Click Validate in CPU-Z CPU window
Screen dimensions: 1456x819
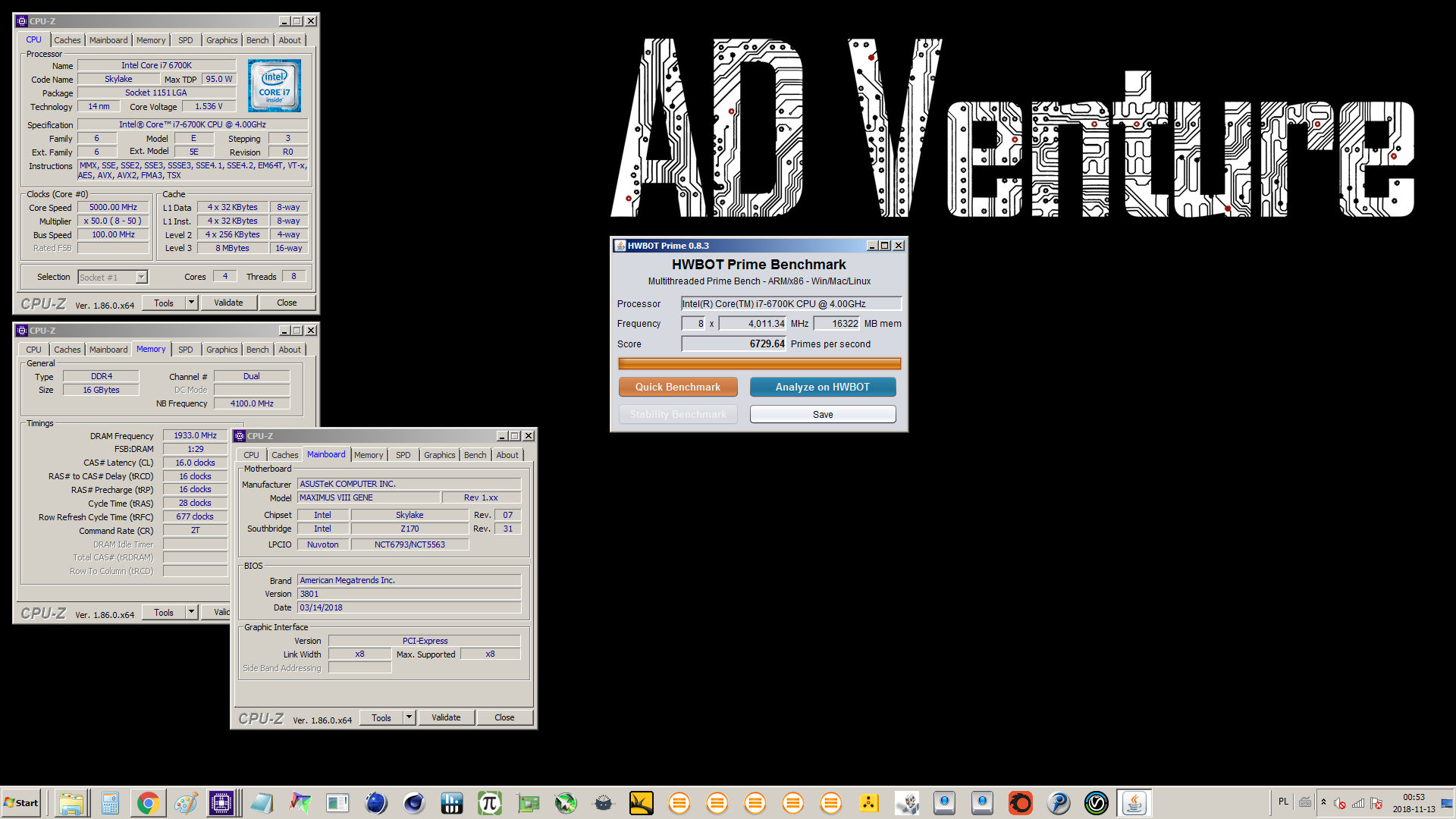point(228,303)
